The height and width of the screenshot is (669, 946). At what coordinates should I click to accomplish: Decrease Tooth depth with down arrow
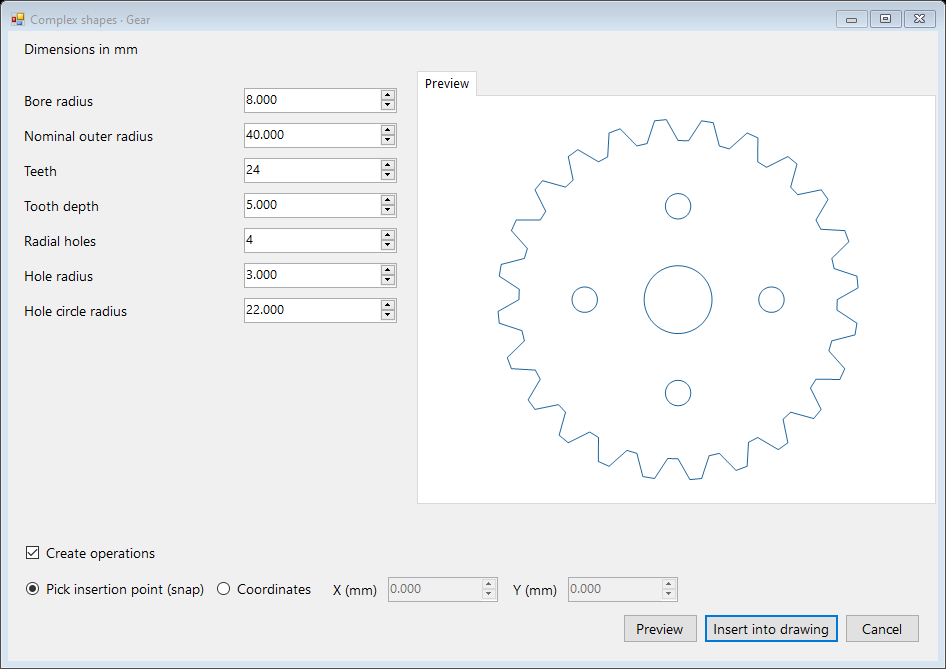click(388, 210)
